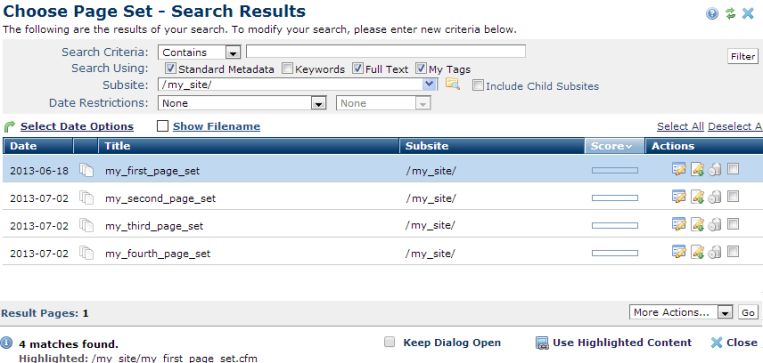Screen dimensions: 763x363
Task: Sort by the Title column header
Action: [118, 146]
